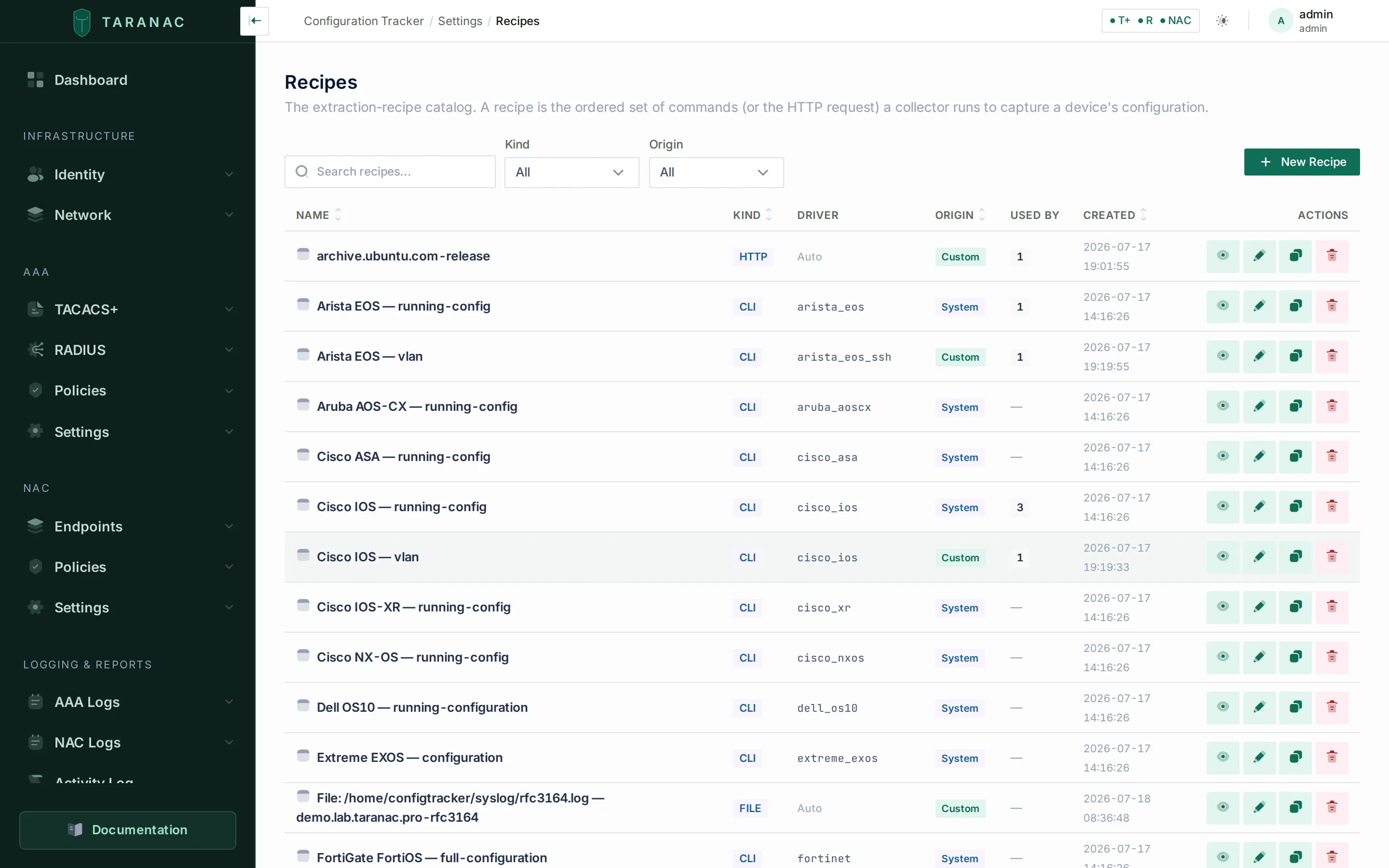Viewport: 1389px width, 868px height.
Task: Expand the Endpoints sidebar section
Action: (x=130, y=527)
